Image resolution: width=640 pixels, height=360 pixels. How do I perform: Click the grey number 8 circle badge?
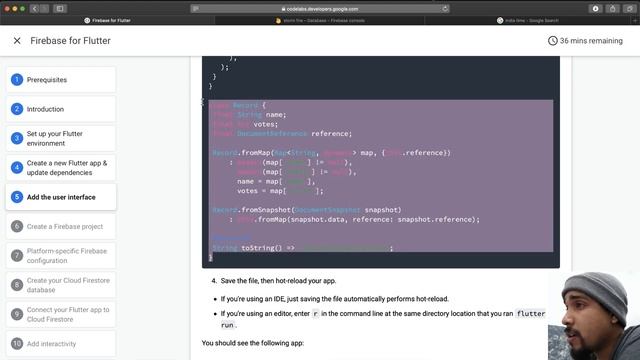[17, 285]
